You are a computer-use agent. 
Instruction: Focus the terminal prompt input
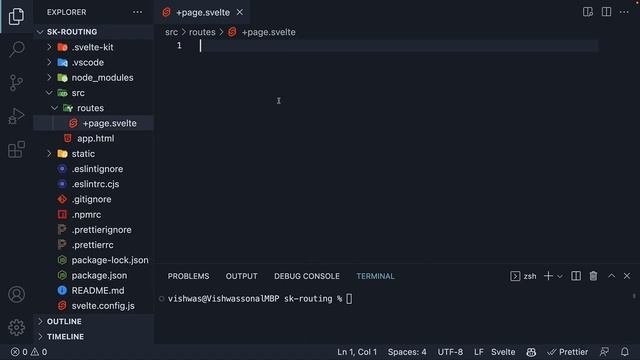[349, 299]
